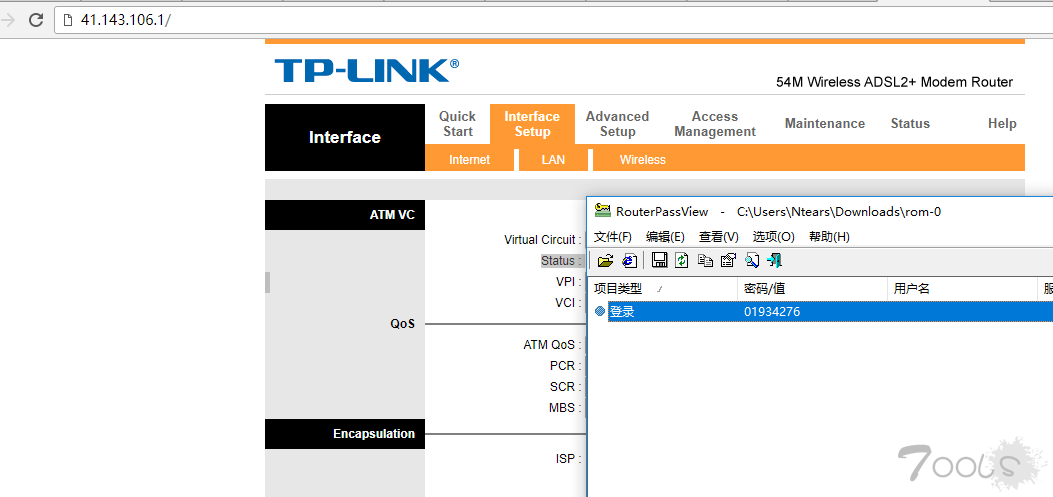Screen dimensions: 1053x497
Task: Click the Find magnifier toolbar icon
Action: click(752, 261)
